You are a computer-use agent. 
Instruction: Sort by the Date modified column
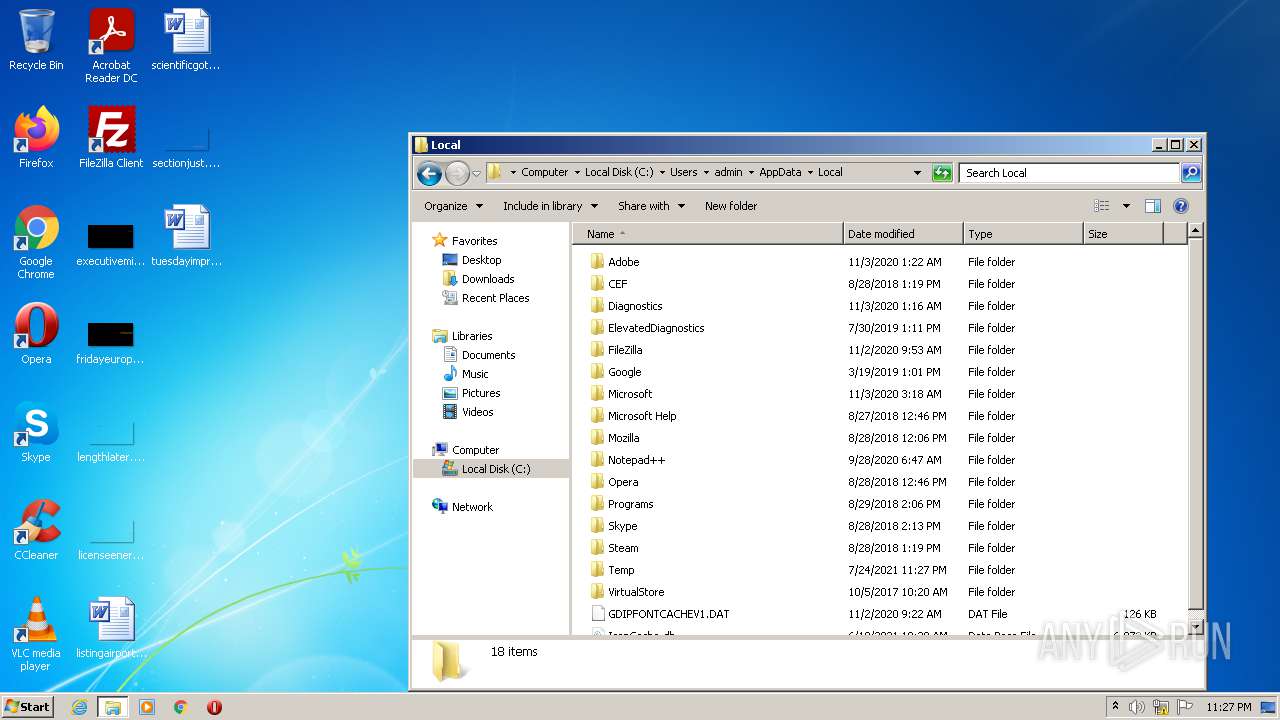(903, 234)
